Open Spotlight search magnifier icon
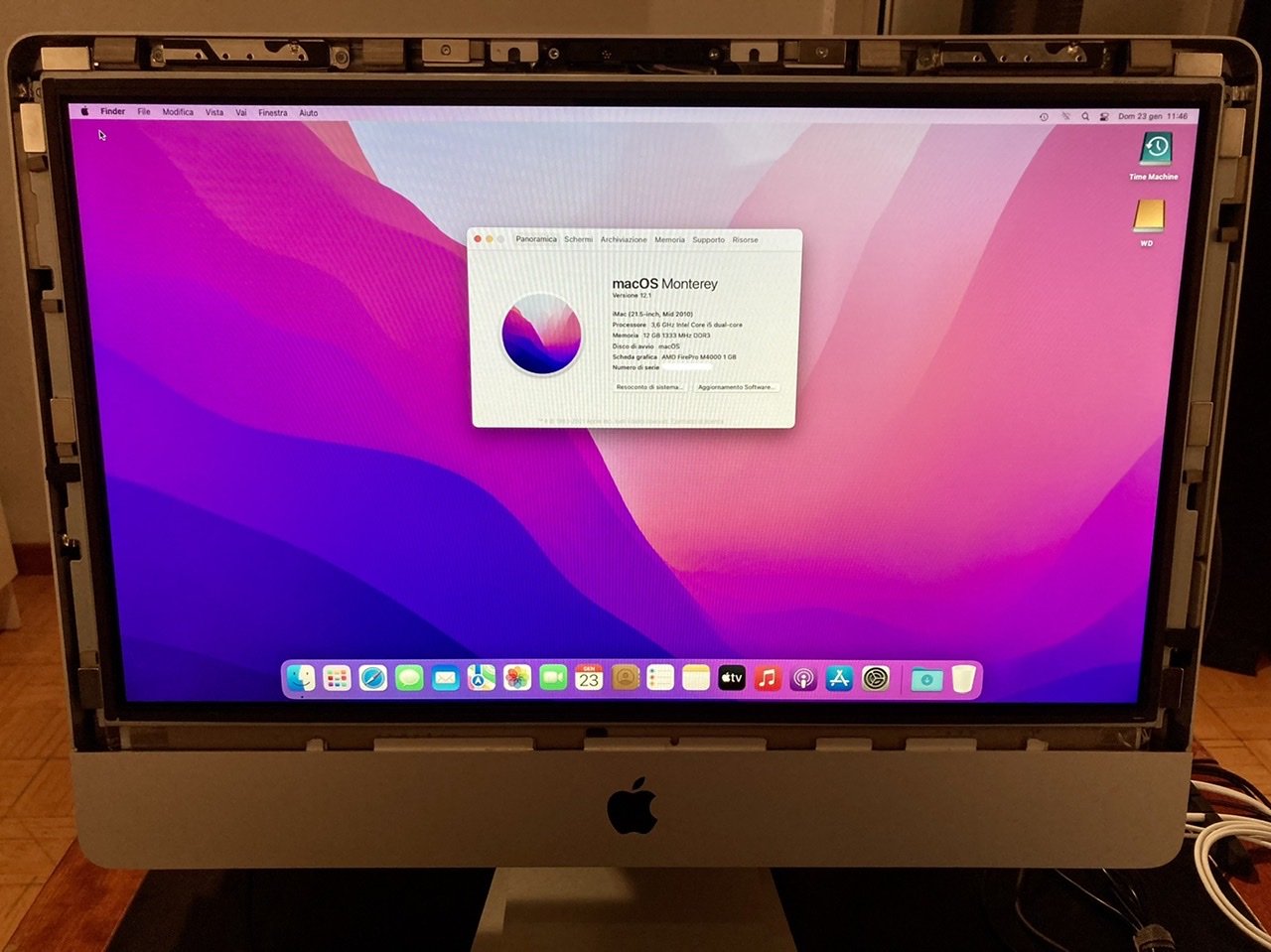 pyautogui.click(x=1085, y=116)
